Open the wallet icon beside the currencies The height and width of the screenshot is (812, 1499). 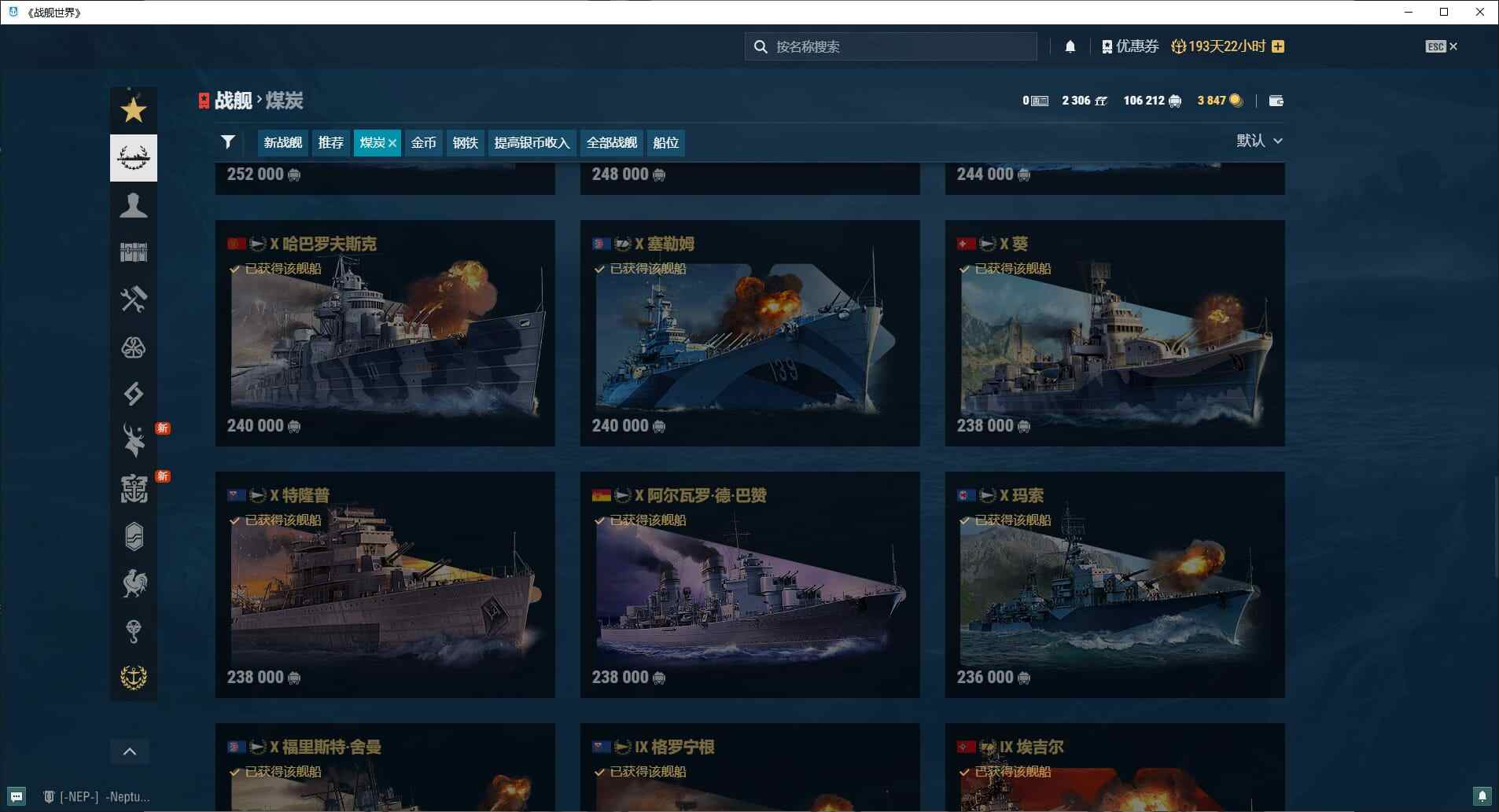(1276, 100)
